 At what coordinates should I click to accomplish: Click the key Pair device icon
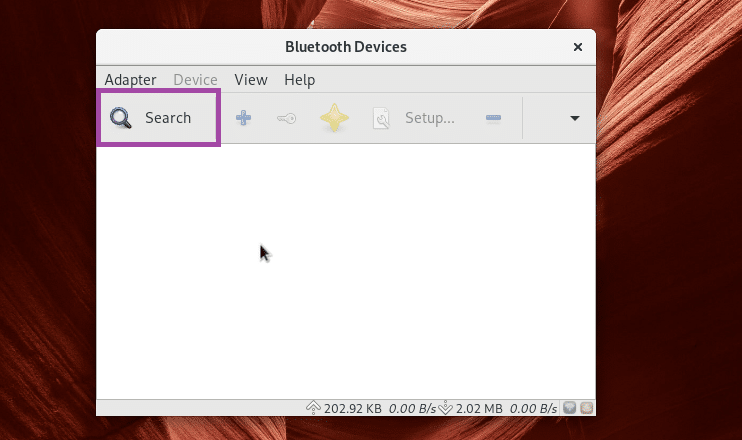286,118
